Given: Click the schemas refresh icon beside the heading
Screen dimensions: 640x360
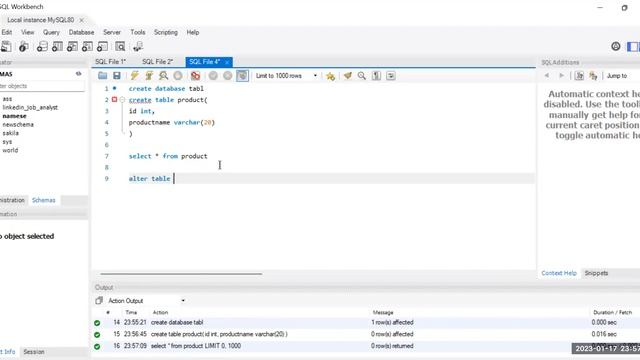Looking at the screenshot, I should point(78,74).
